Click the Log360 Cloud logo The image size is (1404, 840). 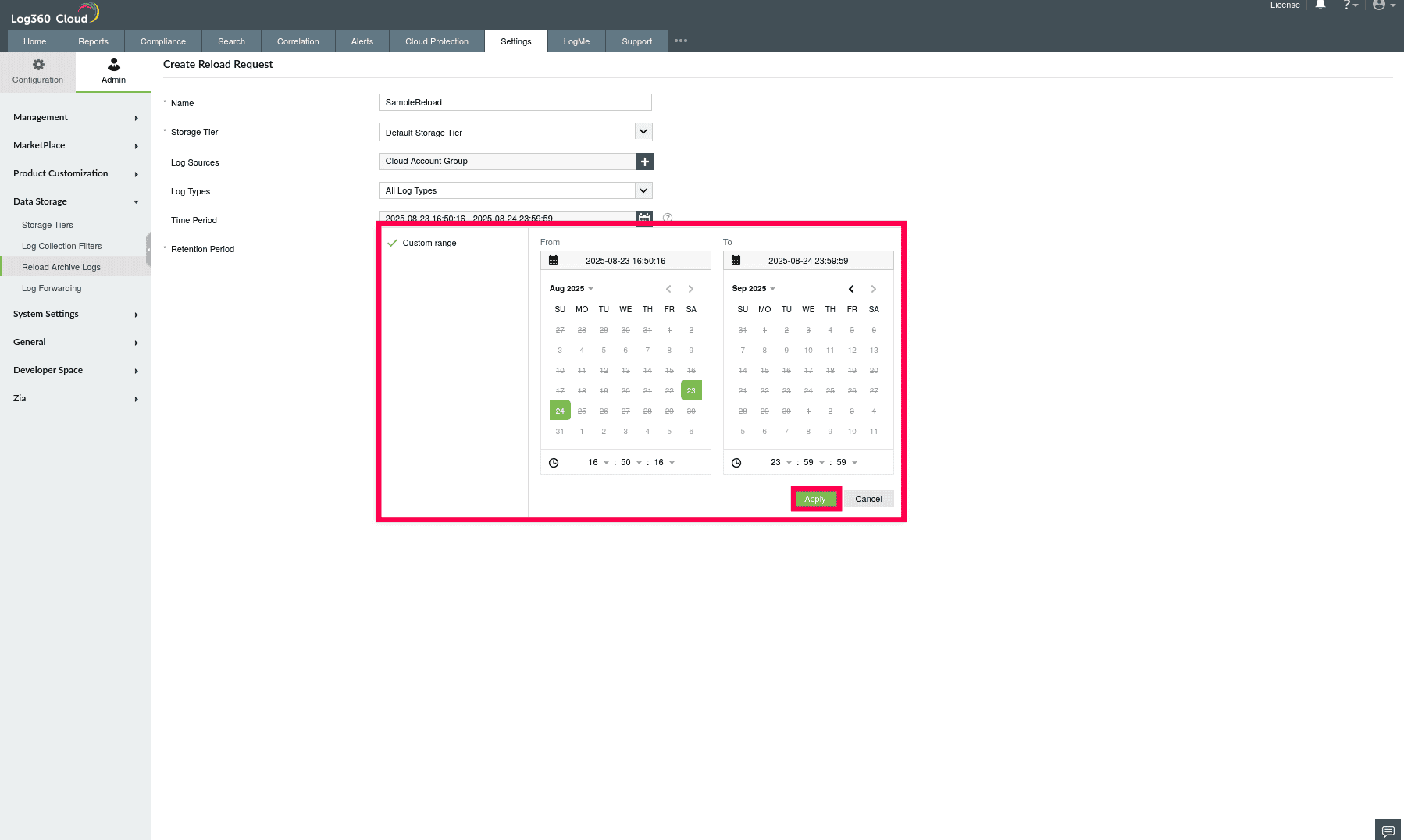tap(55, 14)
